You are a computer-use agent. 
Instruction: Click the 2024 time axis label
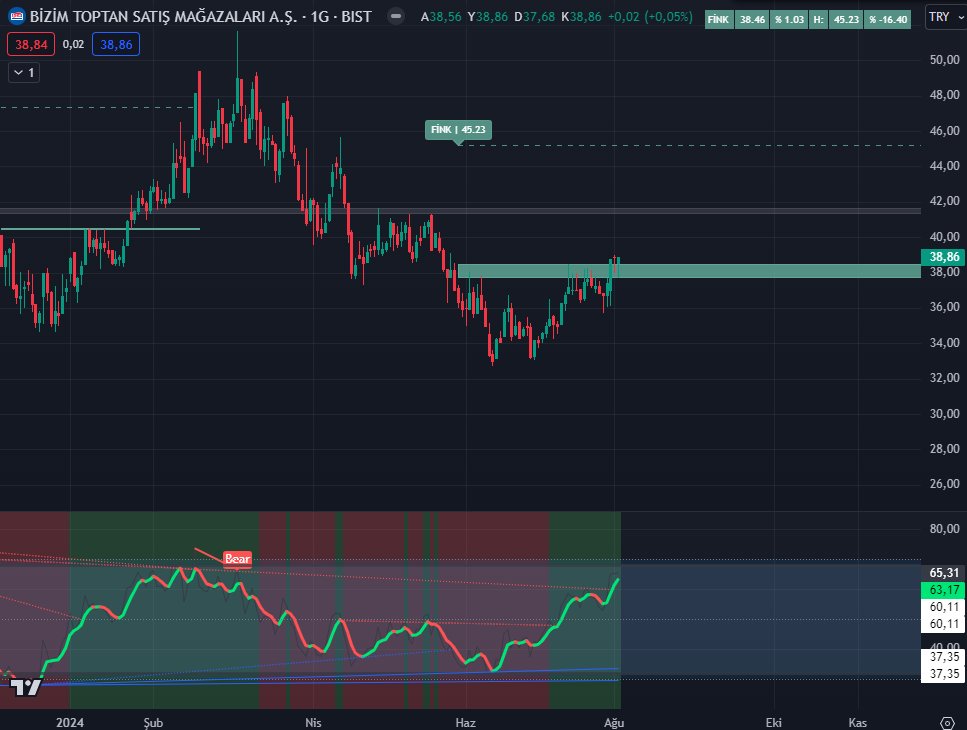point(70,723)
